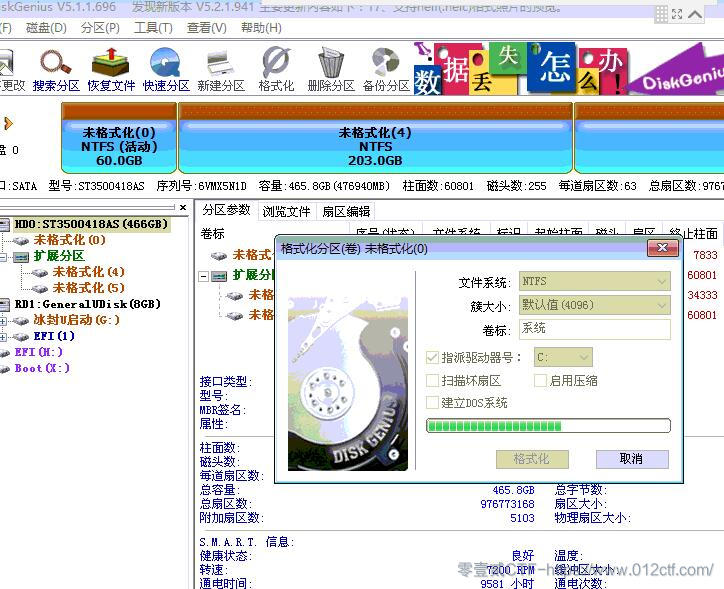
Task: Select 冰封U启动(G:) tree node
Action: tap(77, 320)
